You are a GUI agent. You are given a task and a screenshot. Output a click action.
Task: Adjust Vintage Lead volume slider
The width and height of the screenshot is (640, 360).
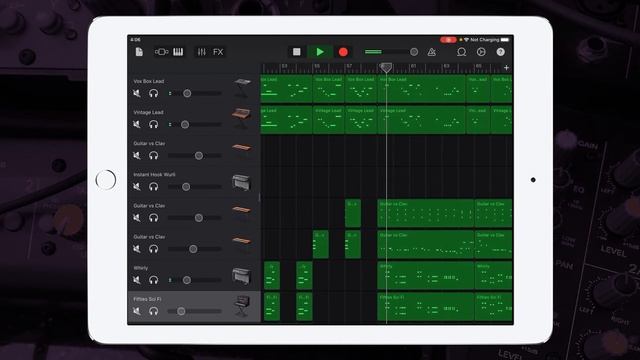click(x=195, y=124)
